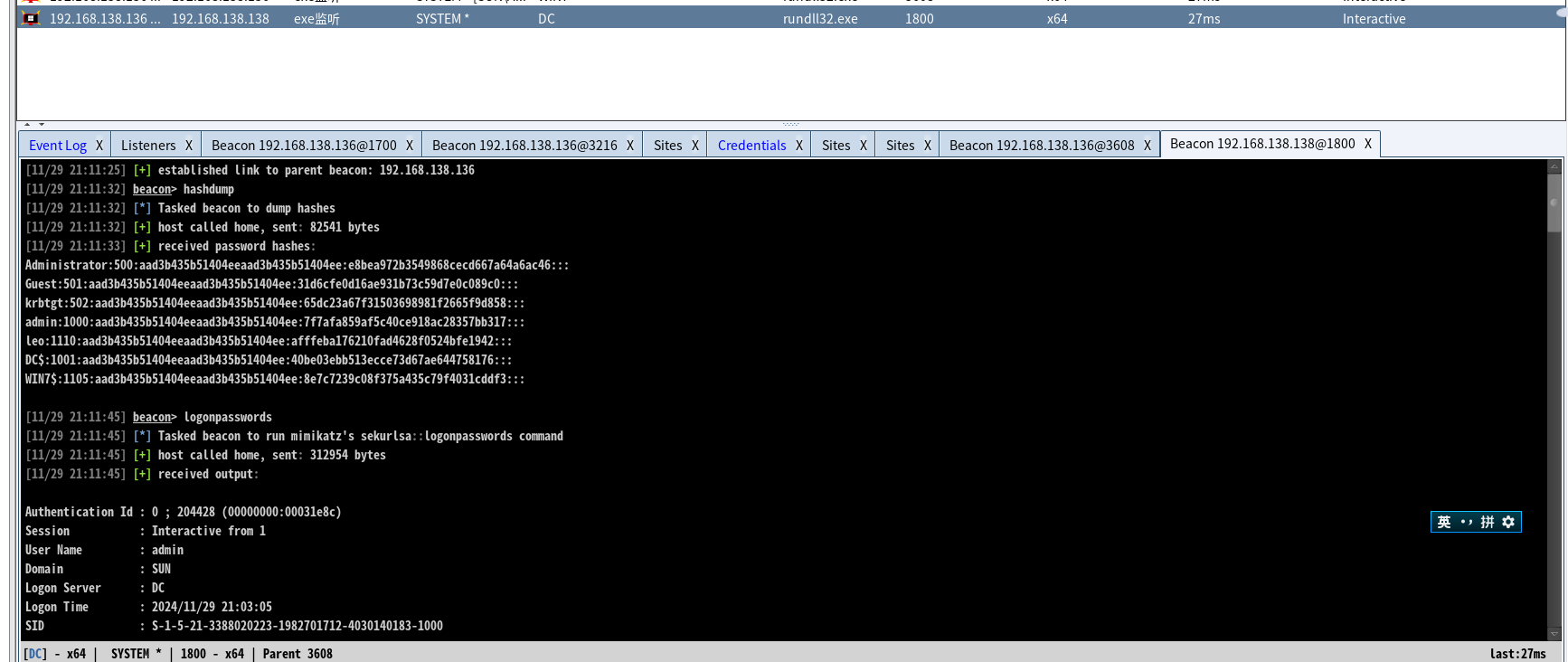Close the Event Log tab with its X
Image resolution: width=1568 pixels, height=662 pixels.
[99, 146]
